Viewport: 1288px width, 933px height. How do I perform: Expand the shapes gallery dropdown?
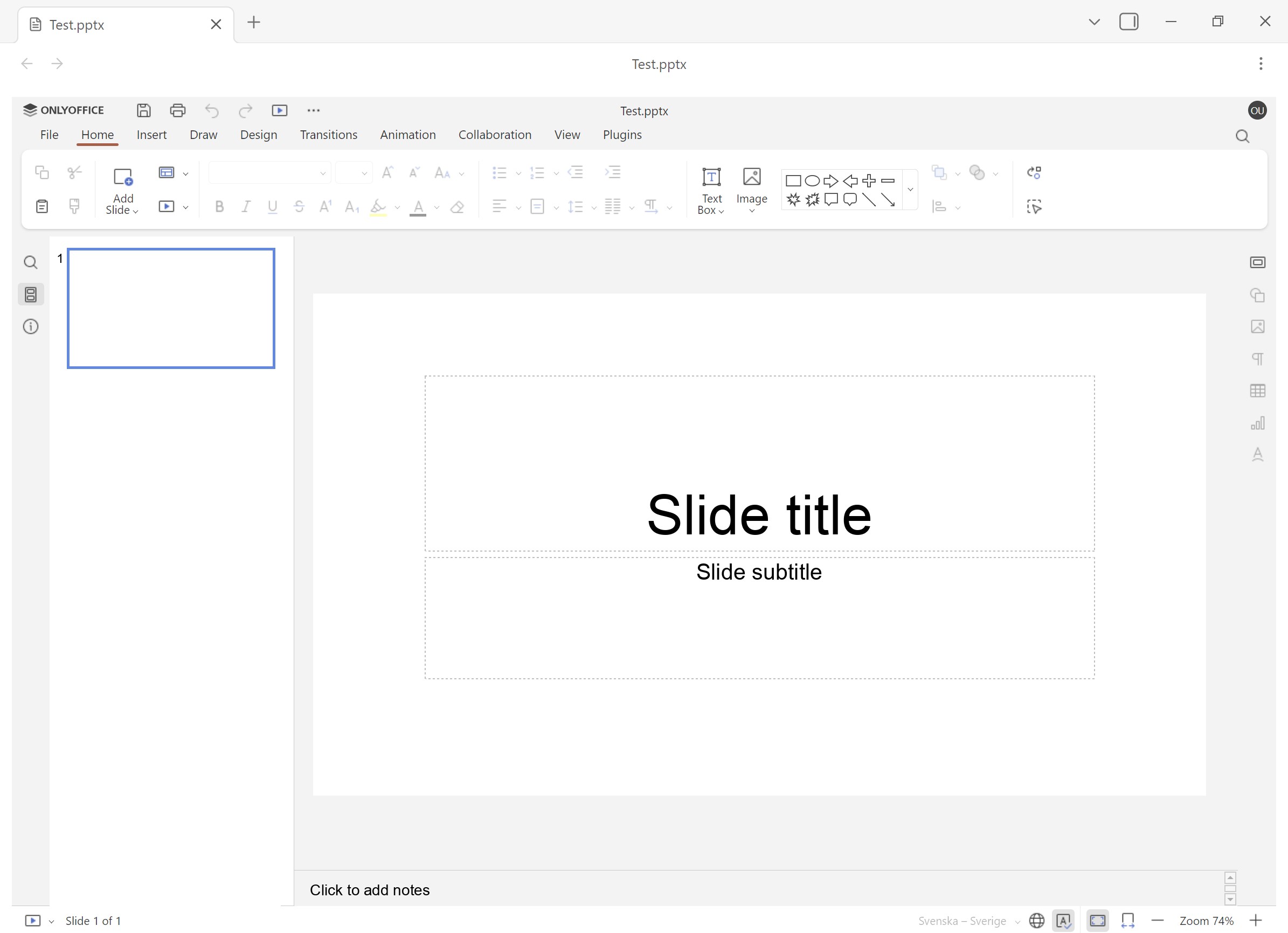910,190
